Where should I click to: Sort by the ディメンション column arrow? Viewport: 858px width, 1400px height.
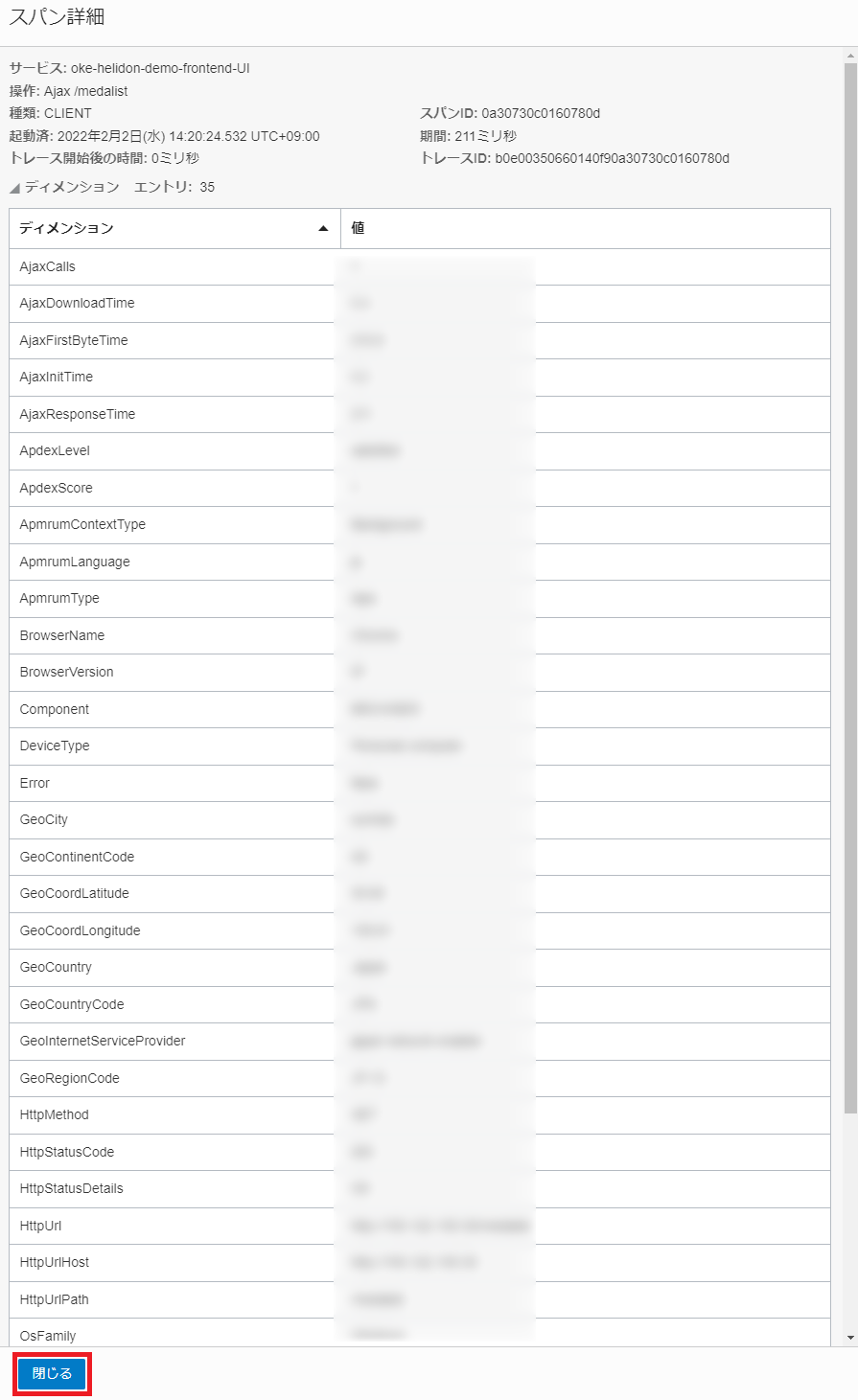pos(323,228)
